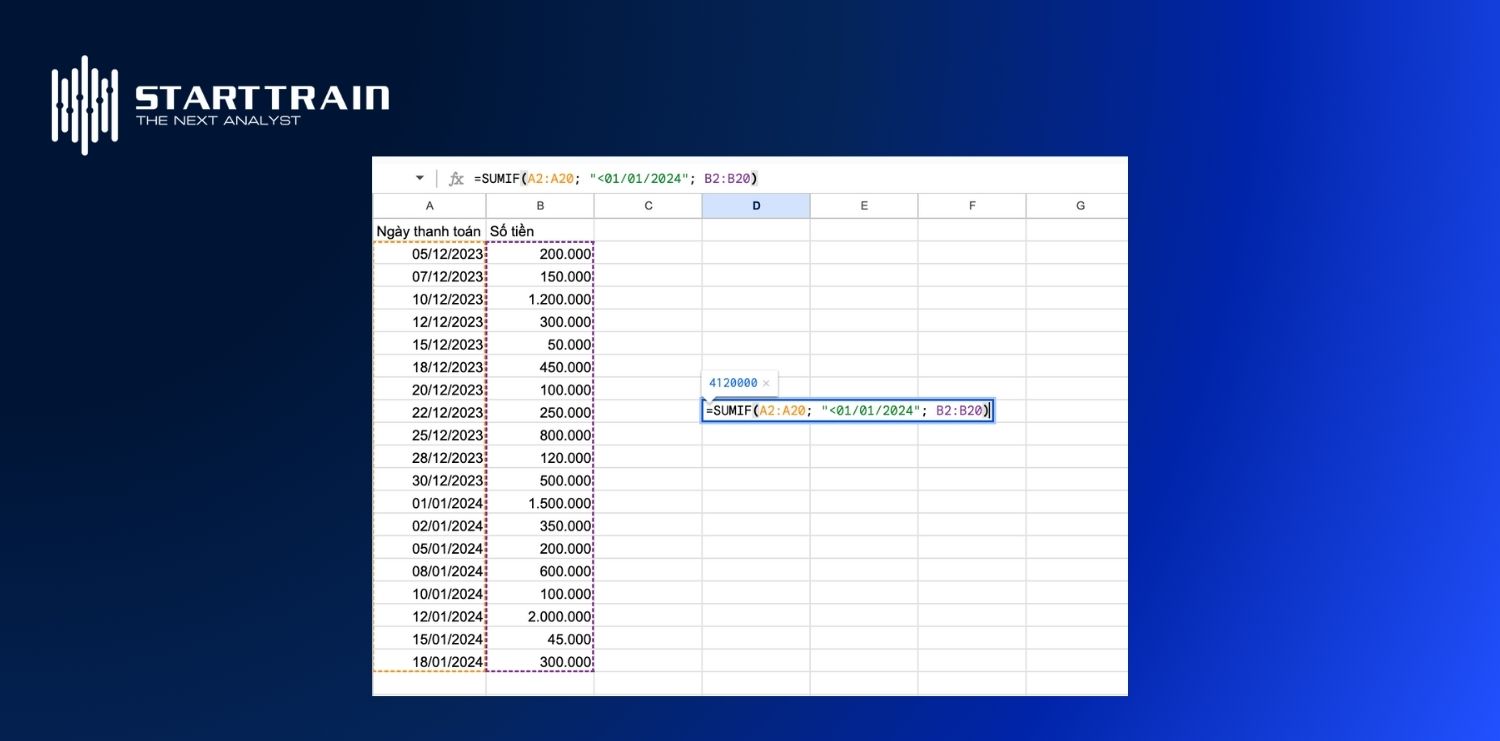Screen dimensions: 1500x741
Task: Dismiss the 4120000 result preview
Action: click(766, 383)
